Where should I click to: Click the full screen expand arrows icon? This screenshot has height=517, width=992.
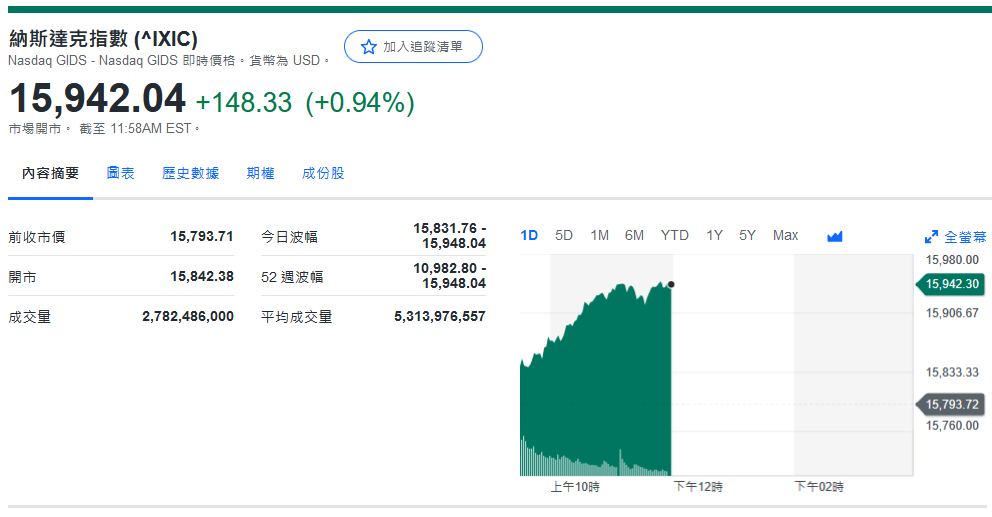[931, 237]
